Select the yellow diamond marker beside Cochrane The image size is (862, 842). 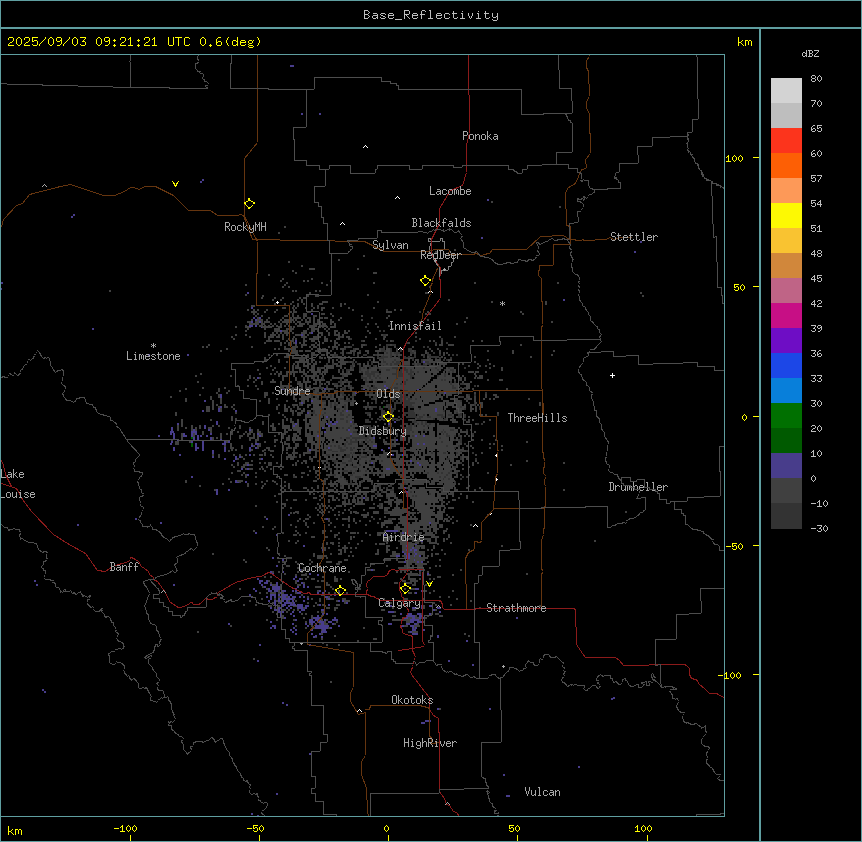[x=340, y=591]
